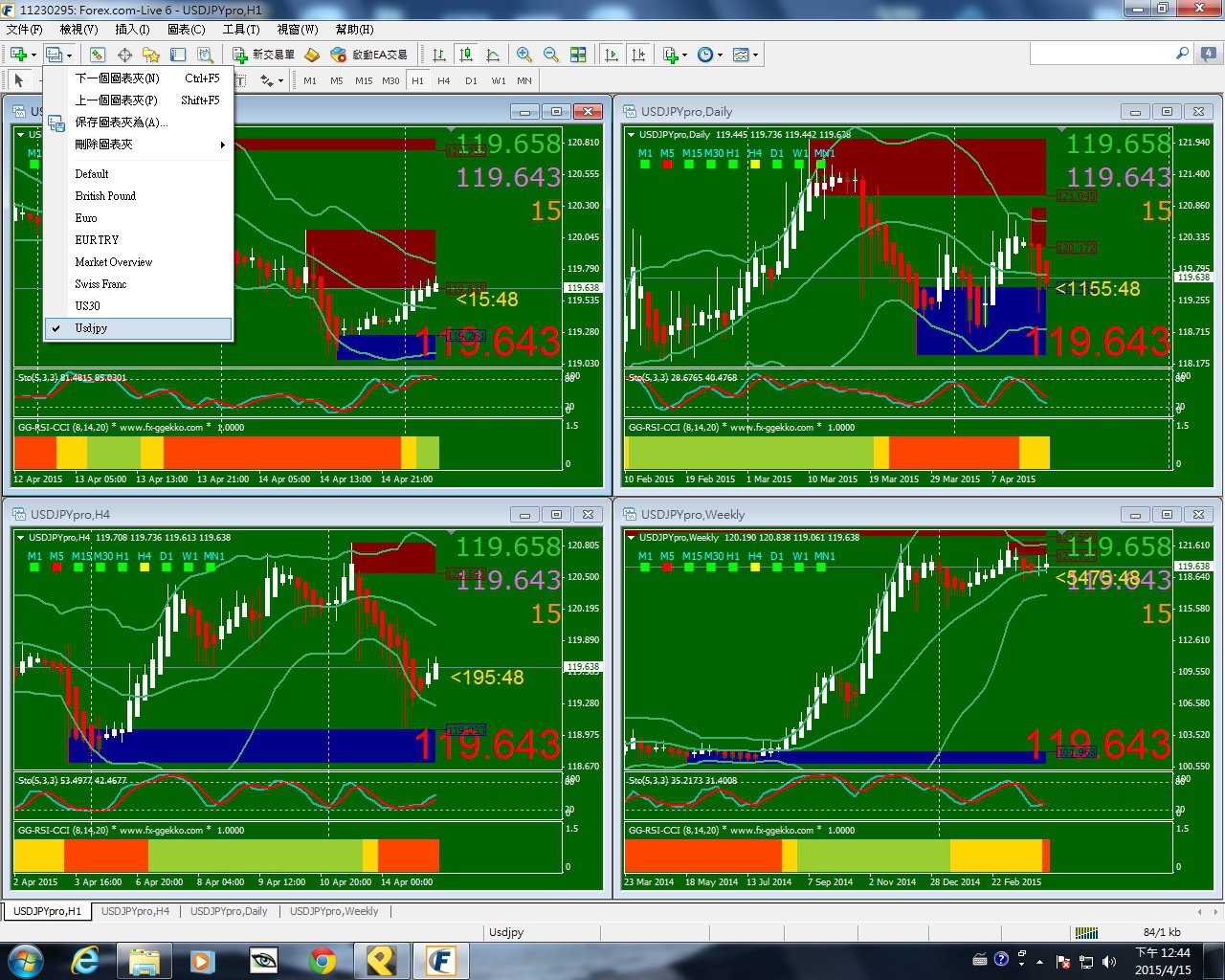The width and height of the screenshot is (1225, 980).
Task: Click the Profiles toolbar icon
Action: (x=55, y=55)
